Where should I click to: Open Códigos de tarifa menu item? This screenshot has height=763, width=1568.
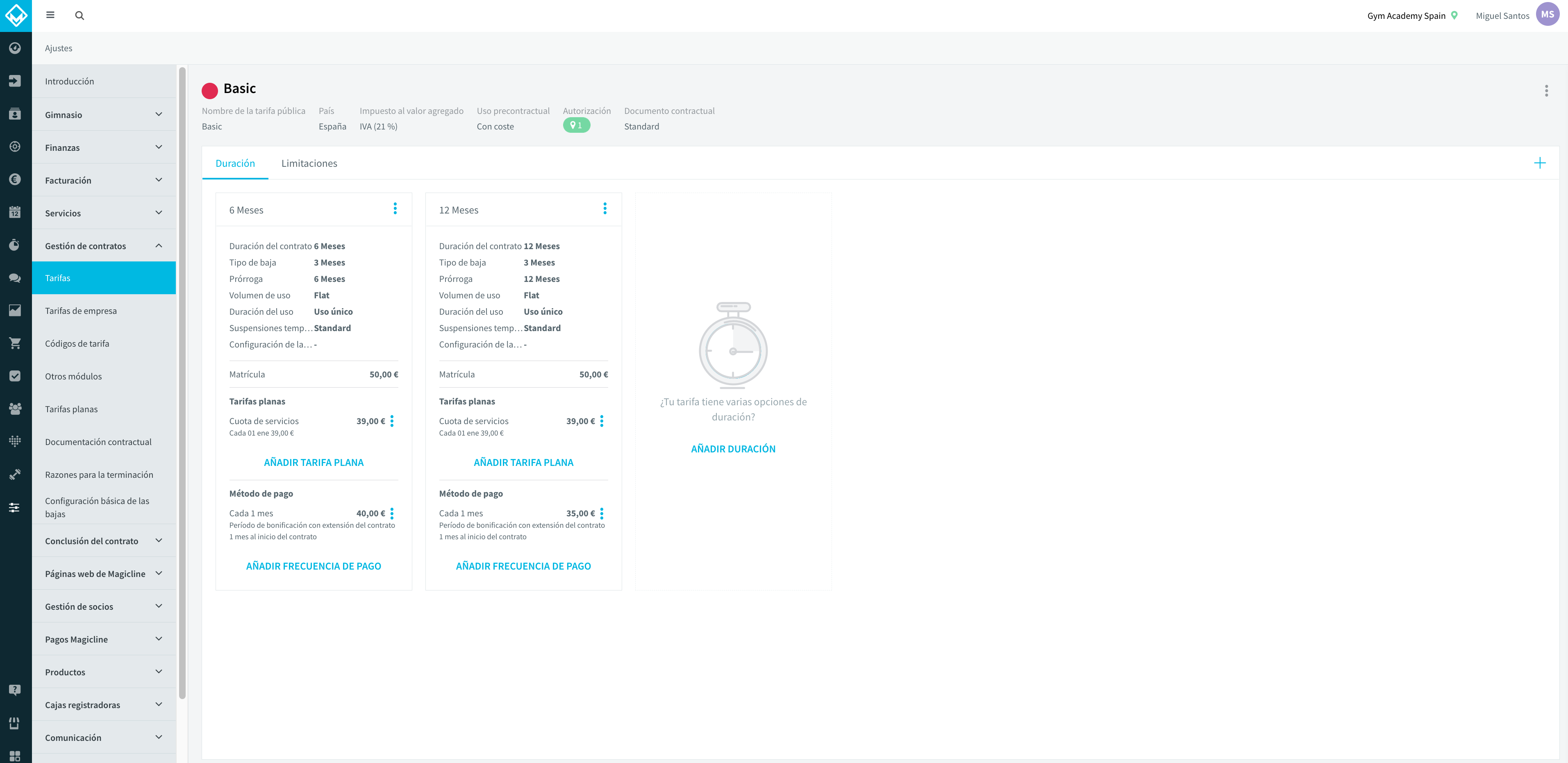pyautogui.click(x=103, y=344)
